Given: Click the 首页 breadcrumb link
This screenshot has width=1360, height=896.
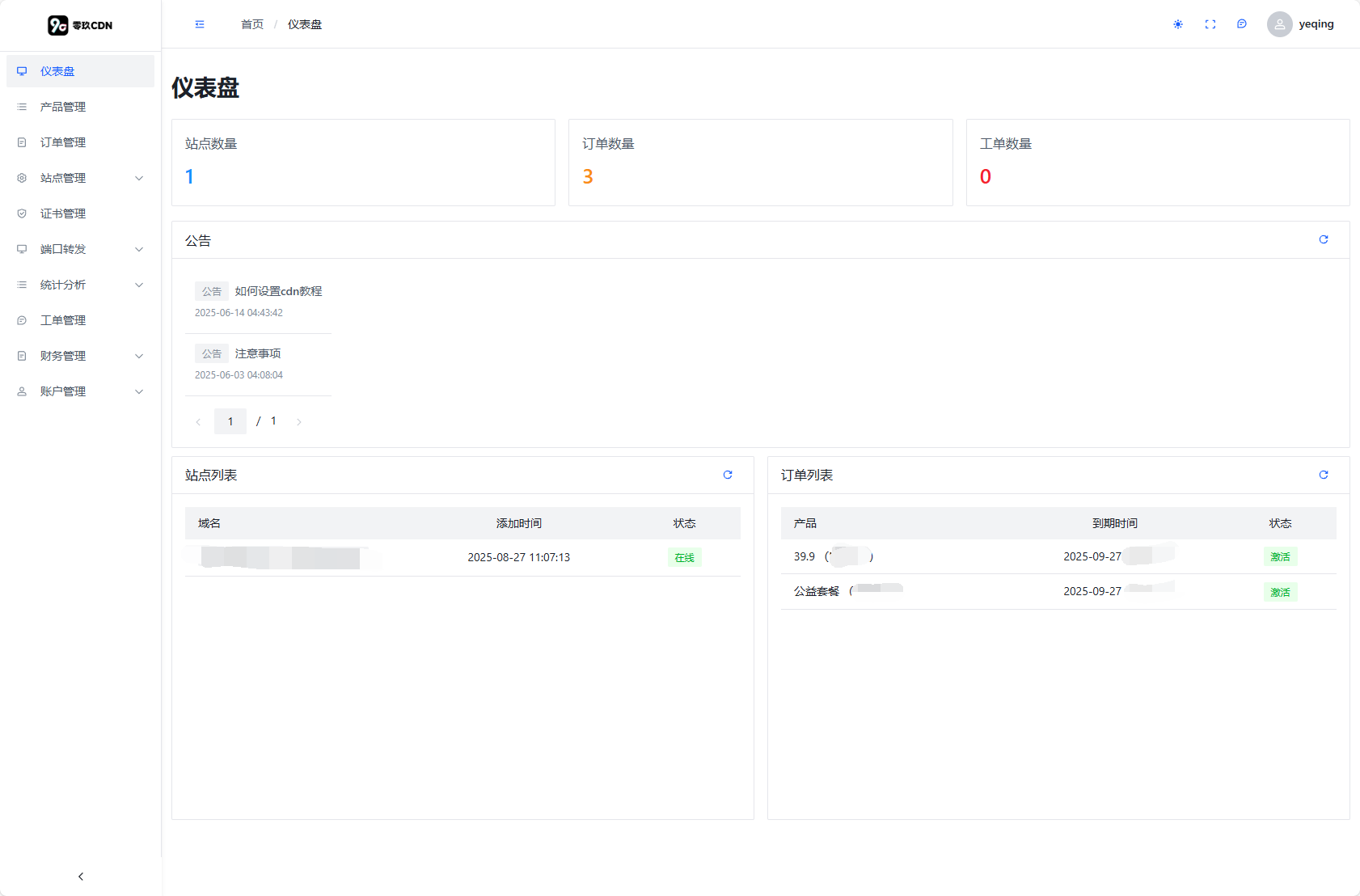Looking at the screenshot, I should 252,24.
